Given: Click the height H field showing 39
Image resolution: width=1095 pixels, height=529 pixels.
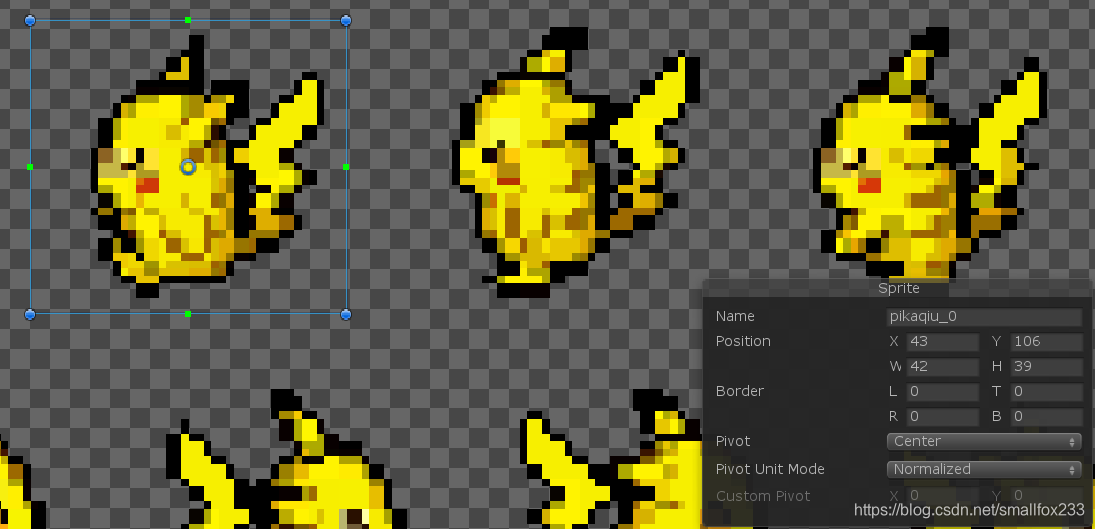Looking at the screenshot, I should point(1046,366).
